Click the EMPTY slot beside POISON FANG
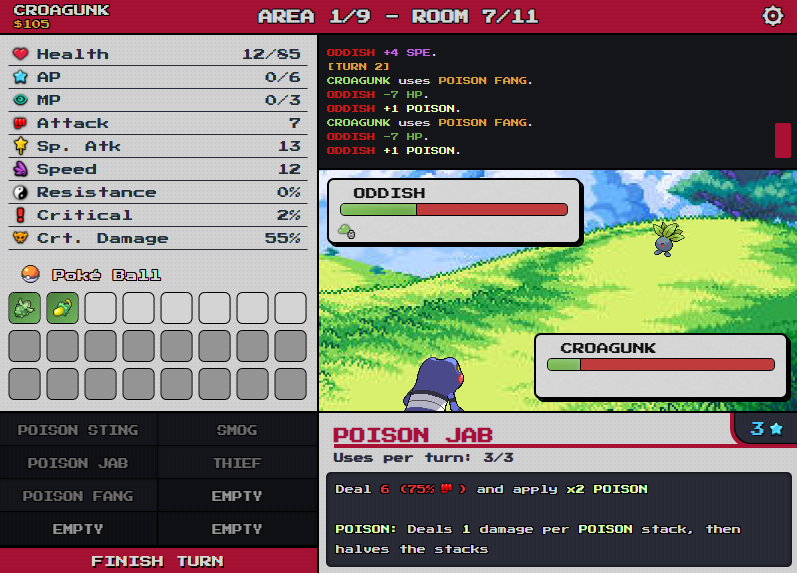The height and width of the screenshot is (573, 797). tap(237, 496)
